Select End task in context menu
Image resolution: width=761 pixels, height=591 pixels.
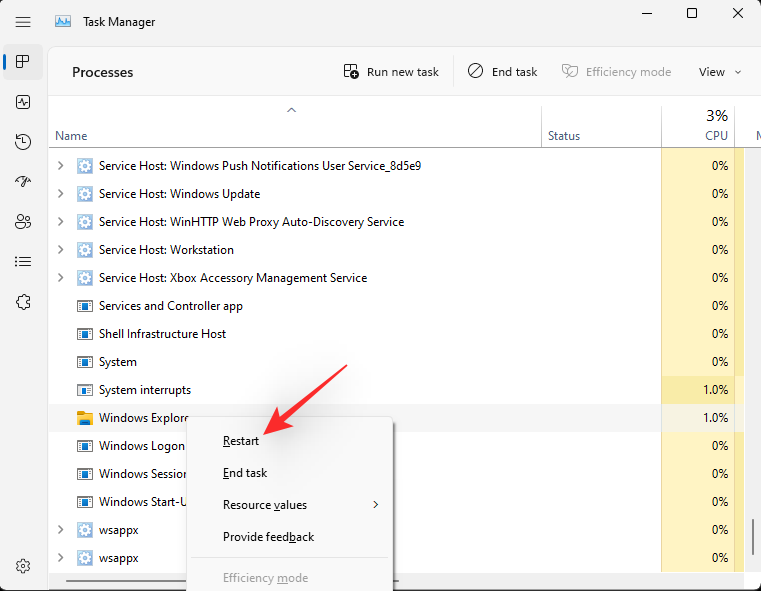(245, 473)
